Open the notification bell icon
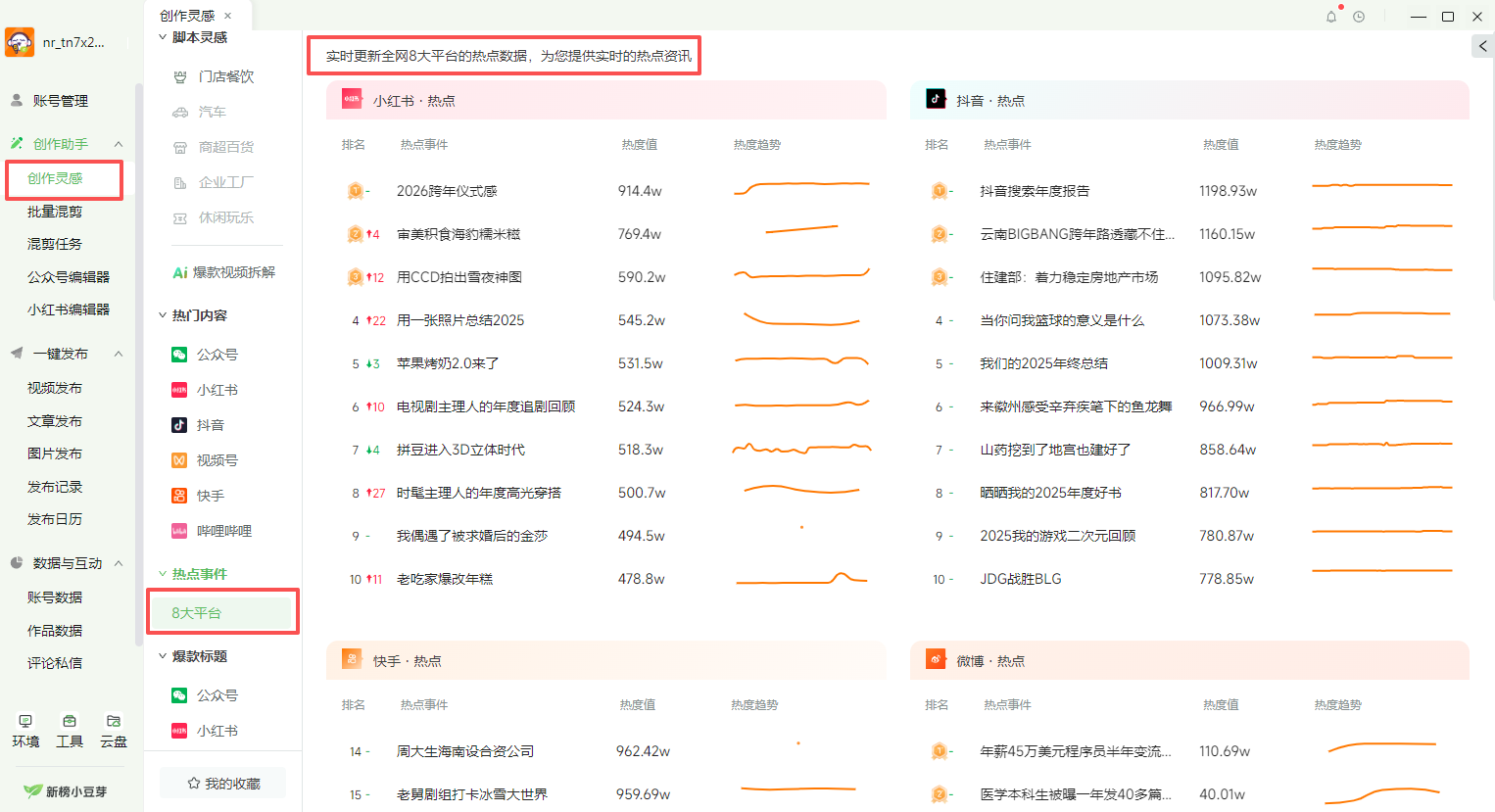 [x=1331, y=17]
